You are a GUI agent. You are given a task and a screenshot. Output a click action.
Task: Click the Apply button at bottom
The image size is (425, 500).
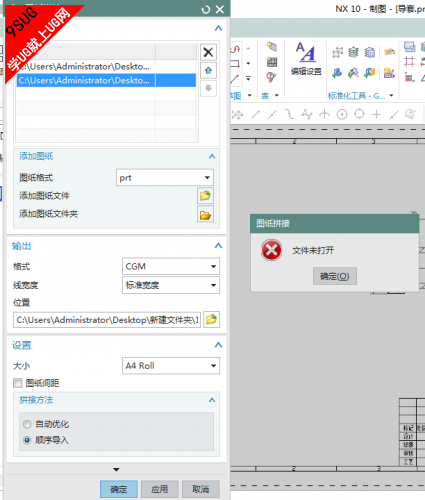click(160, 489)
